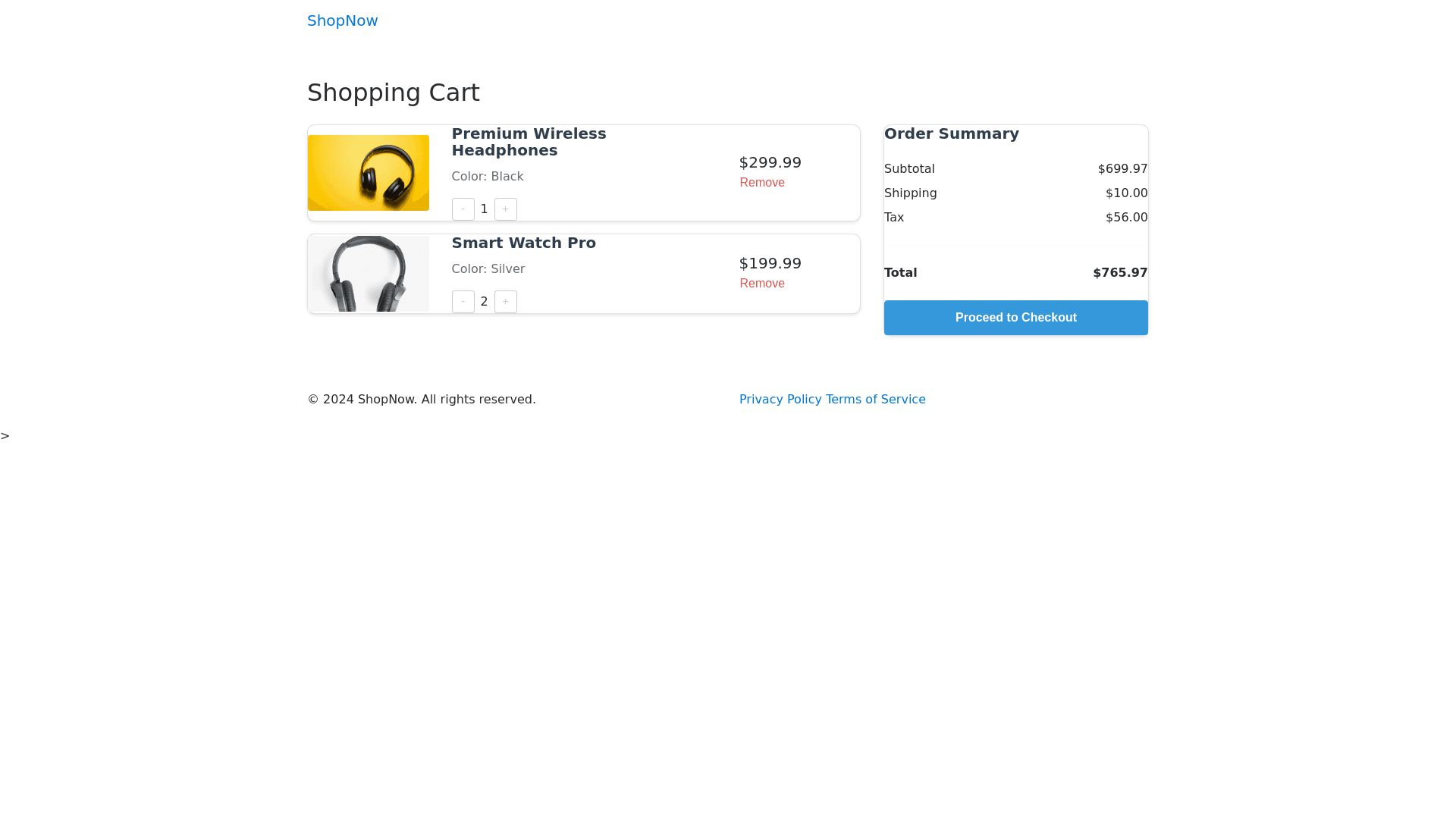Click the Shopping Cart page heading
The height and width of the screenshot is (819, 1456).
pos(393,93)
